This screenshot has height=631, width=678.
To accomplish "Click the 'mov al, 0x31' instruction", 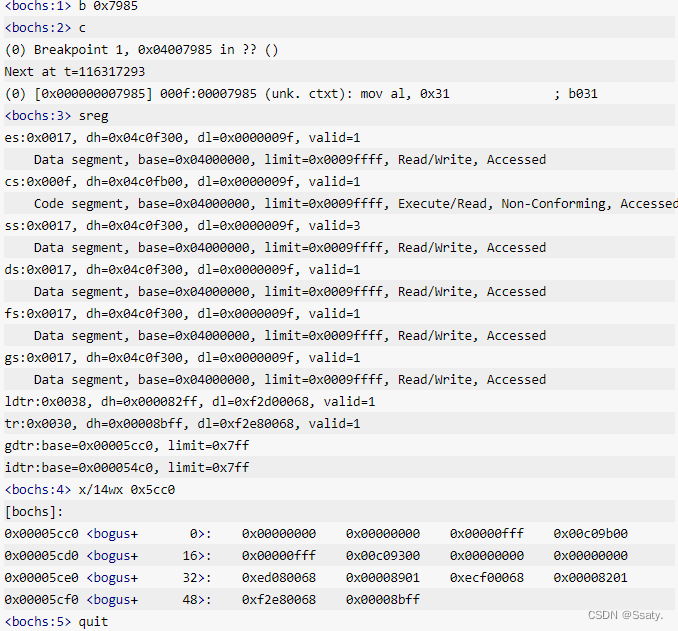I will click(x=405, y=94).
